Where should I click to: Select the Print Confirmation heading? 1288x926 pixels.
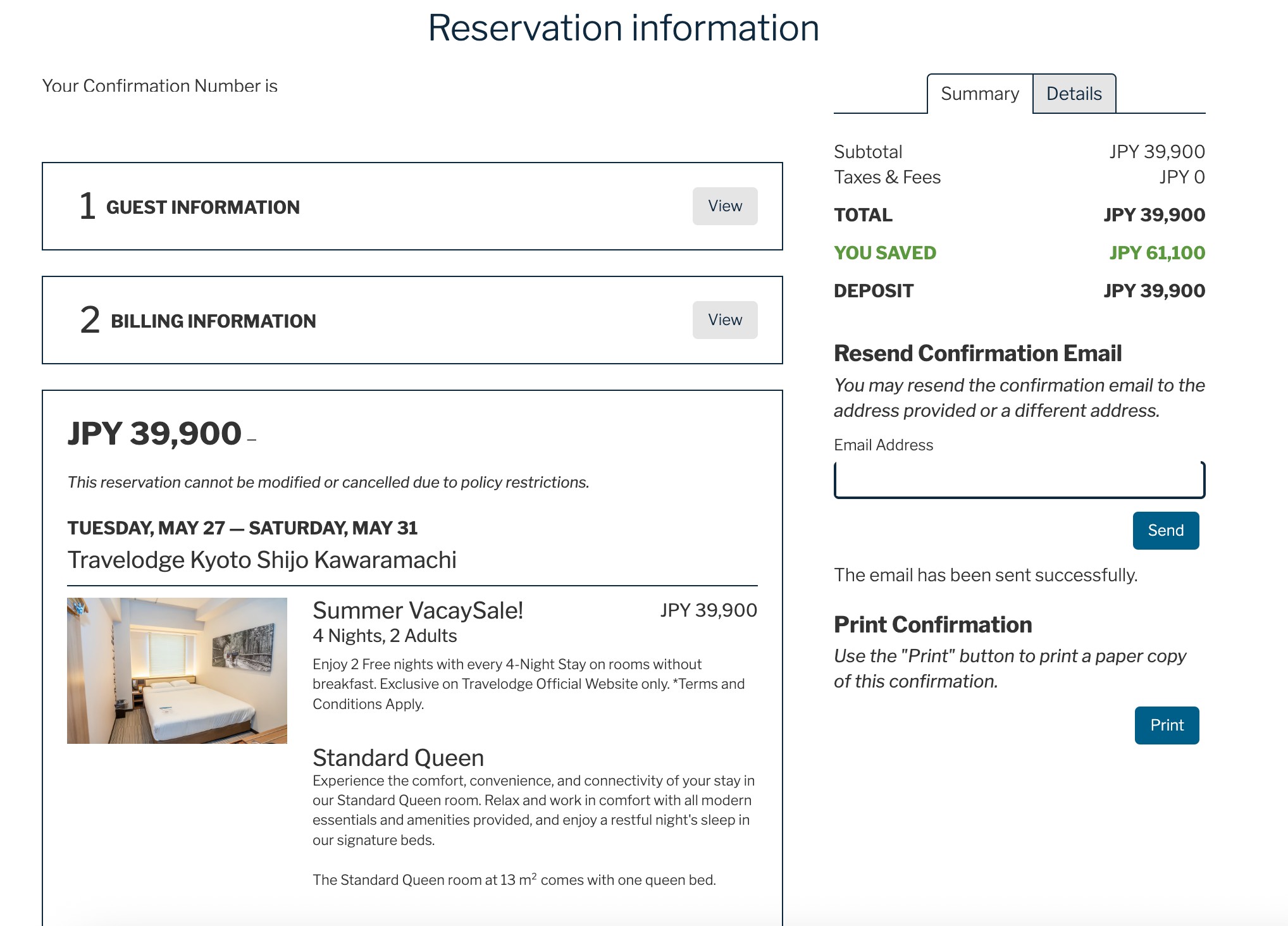click(932, 624)
